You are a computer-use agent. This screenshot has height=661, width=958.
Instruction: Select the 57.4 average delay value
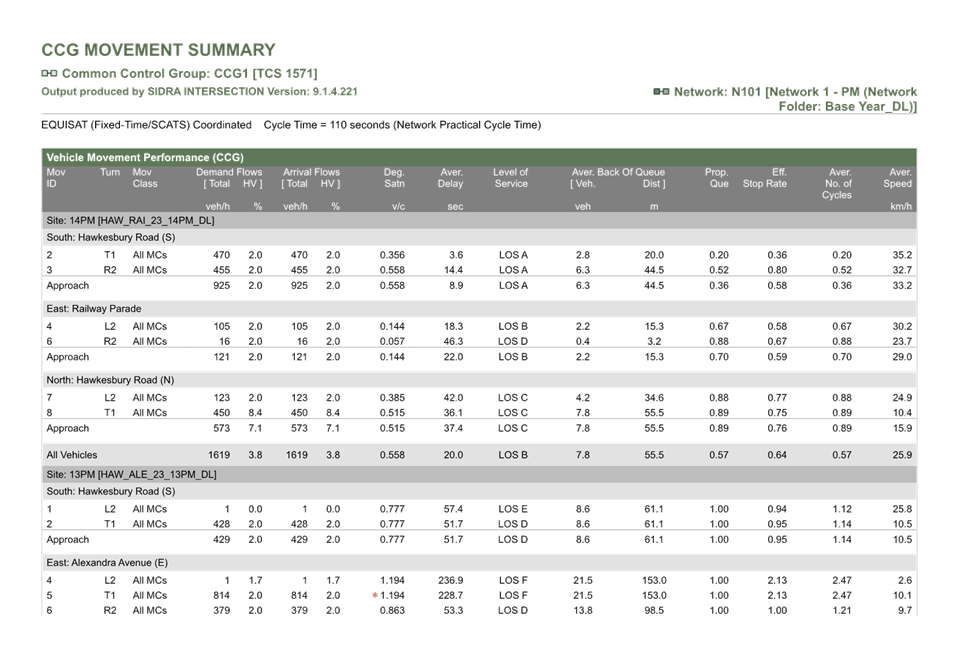[453, 509]
